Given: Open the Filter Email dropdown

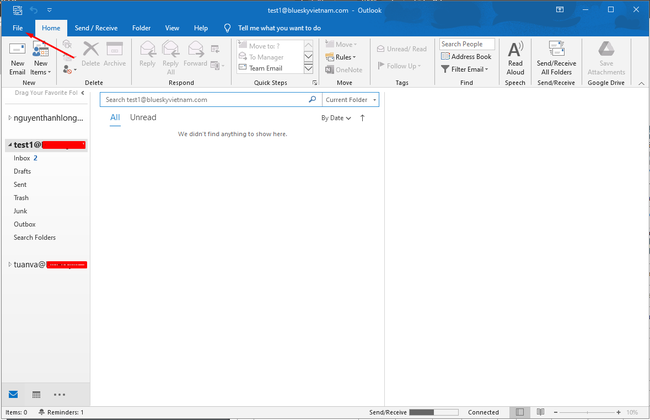Looking at the screenshot, I should click(465, 69).
